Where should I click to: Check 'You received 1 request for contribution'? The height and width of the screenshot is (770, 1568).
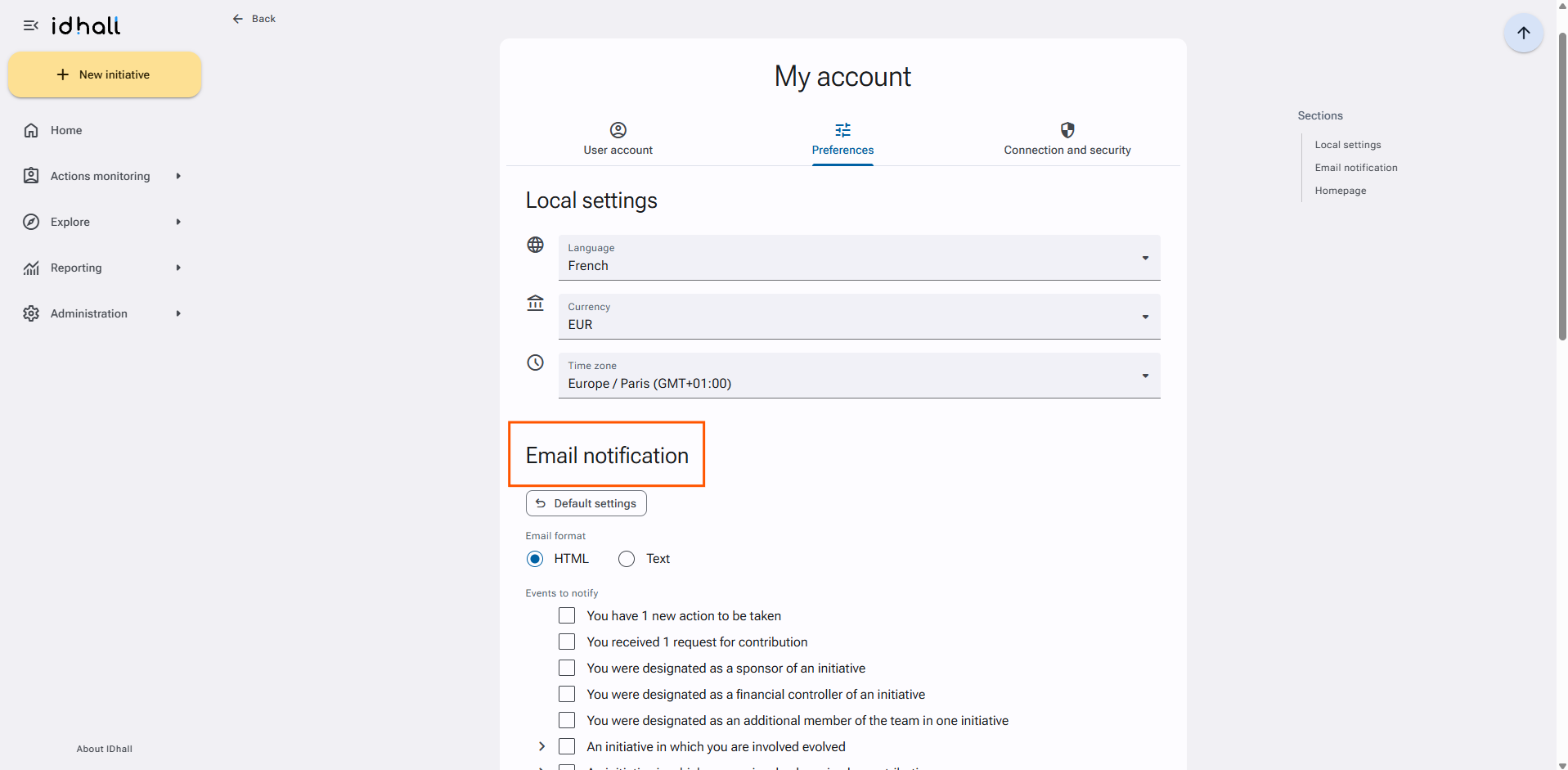click(x=567, y=642)
